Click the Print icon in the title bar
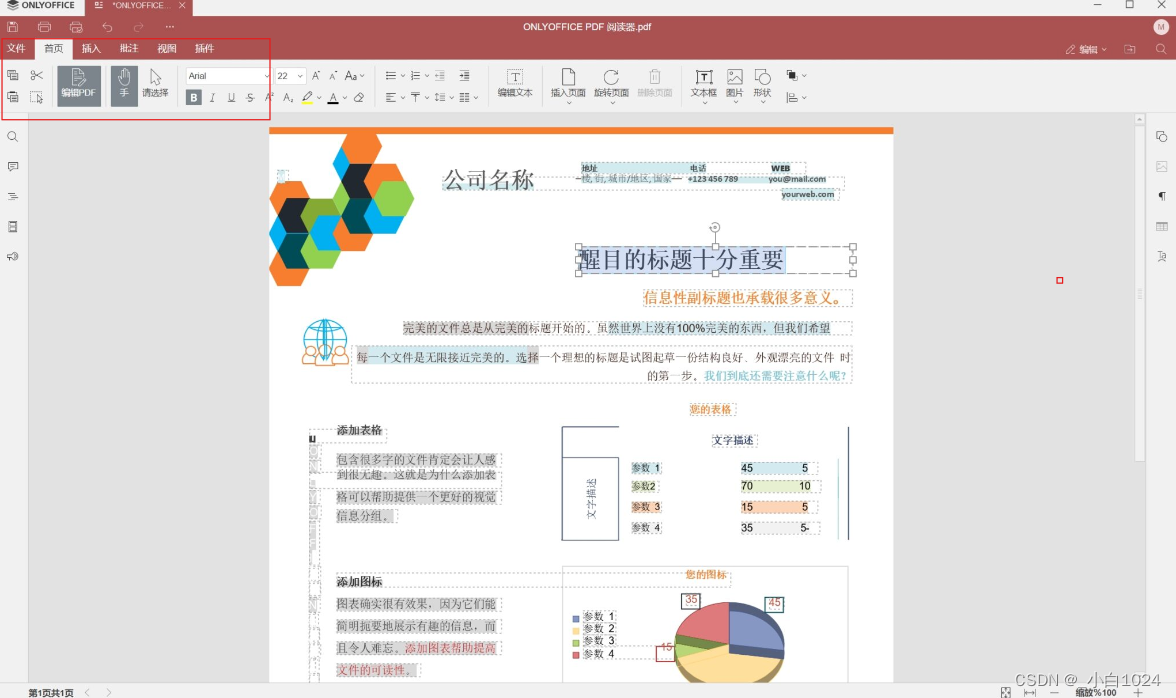1176x698 pixels. pyautogui.click(x=44, y=27)
